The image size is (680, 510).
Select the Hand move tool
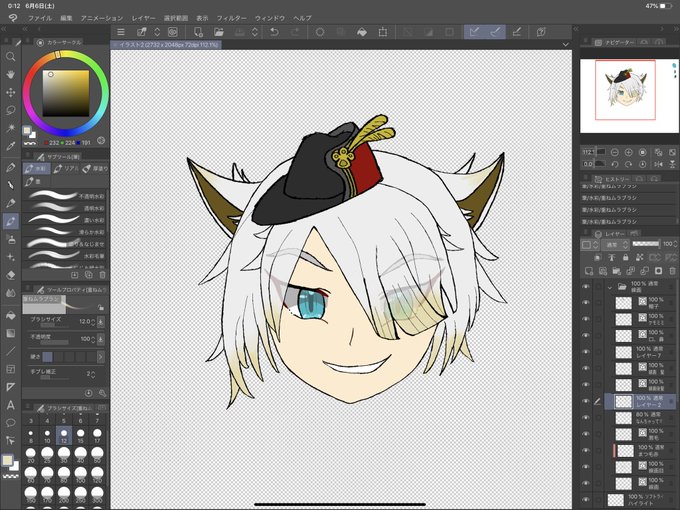(10, 75)
